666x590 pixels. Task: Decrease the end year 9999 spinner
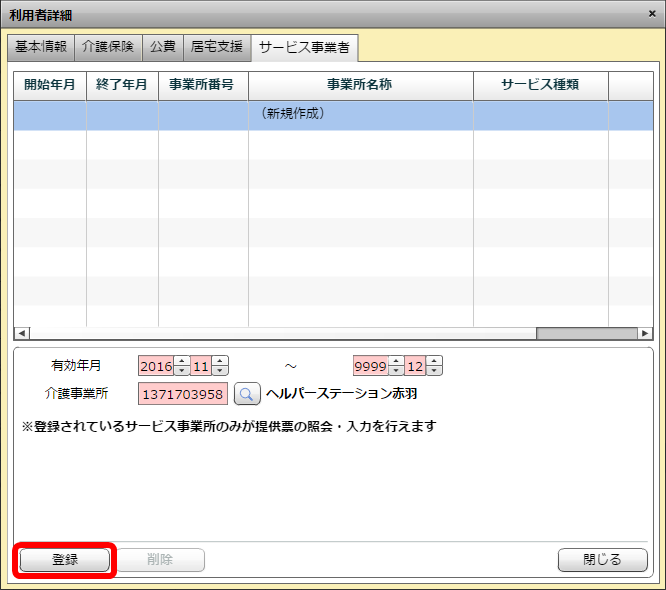click(396, 371)
